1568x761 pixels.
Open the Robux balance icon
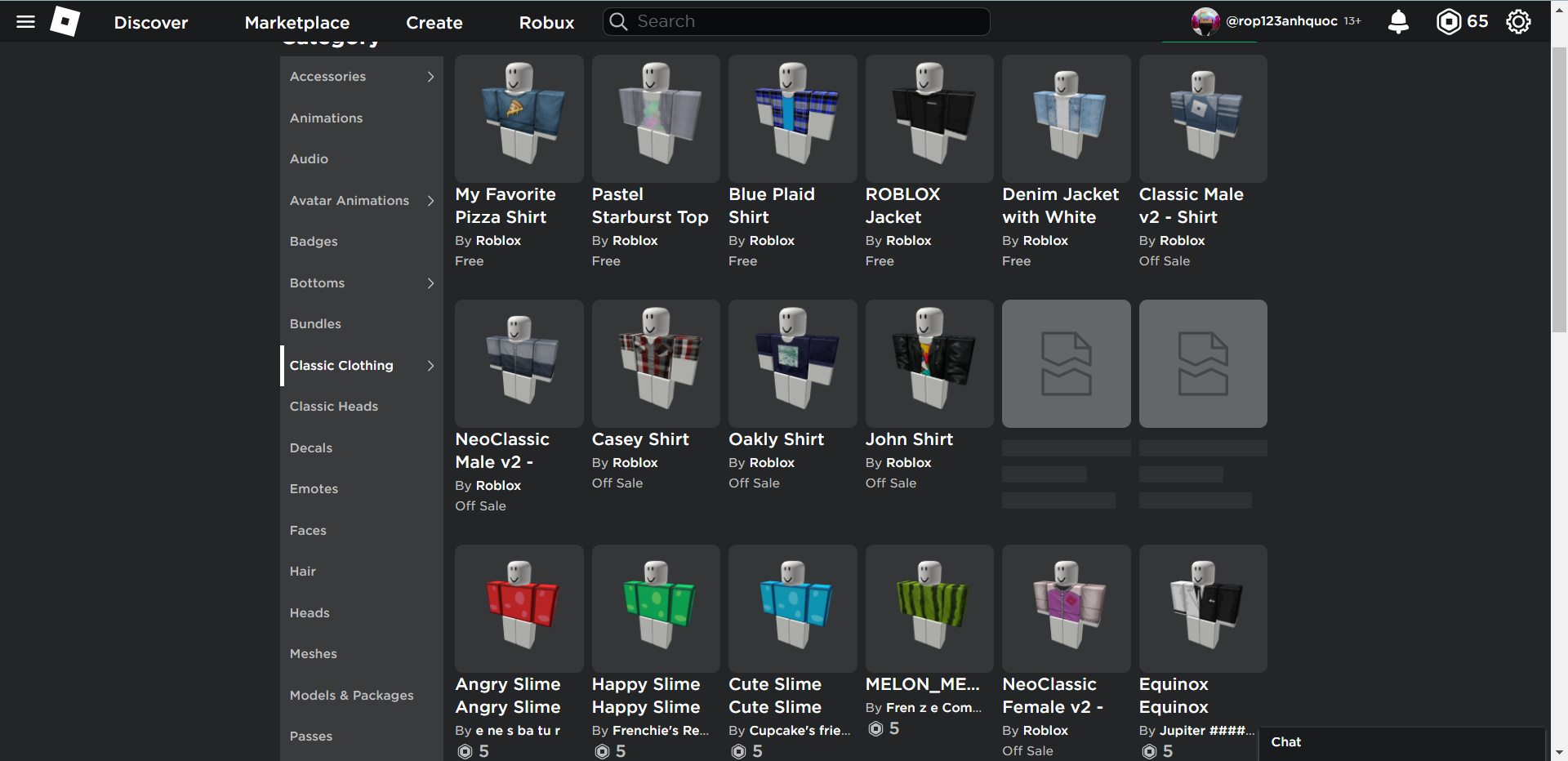[1448, 22]
